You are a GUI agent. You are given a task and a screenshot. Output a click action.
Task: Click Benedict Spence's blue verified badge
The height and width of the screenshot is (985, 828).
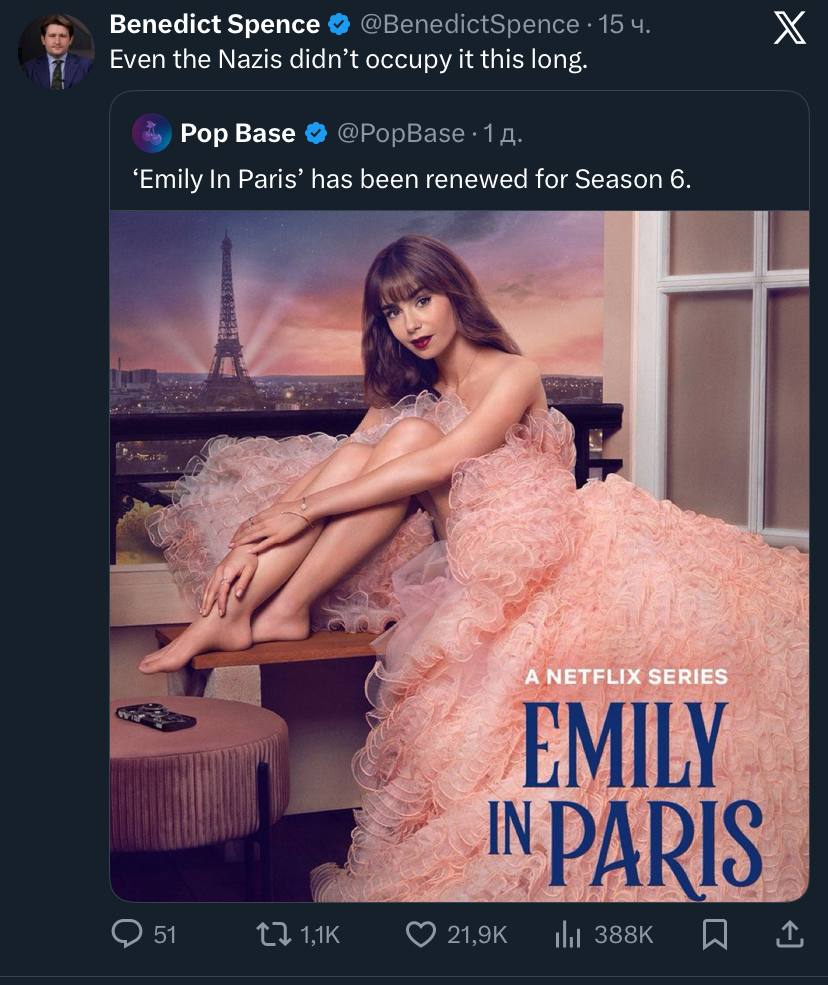pos(338,25)
